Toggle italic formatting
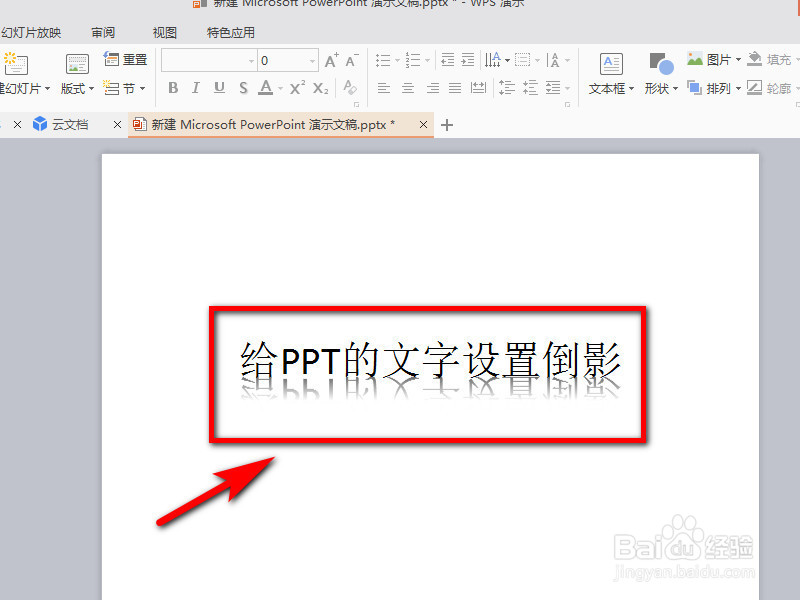The width and height of the screenshot is (800, 600). [x=196, y=88]
